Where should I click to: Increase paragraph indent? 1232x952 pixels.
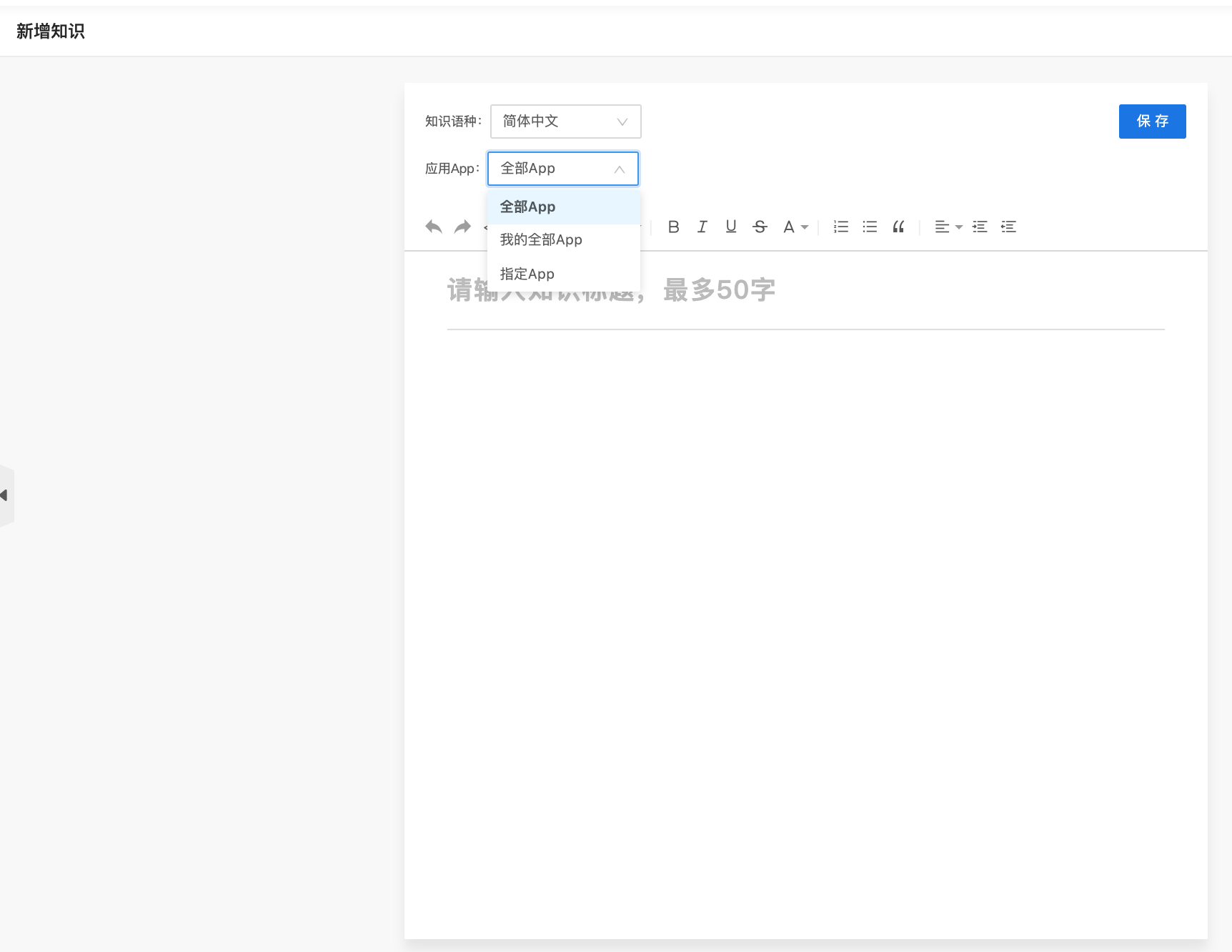point(980,227)
